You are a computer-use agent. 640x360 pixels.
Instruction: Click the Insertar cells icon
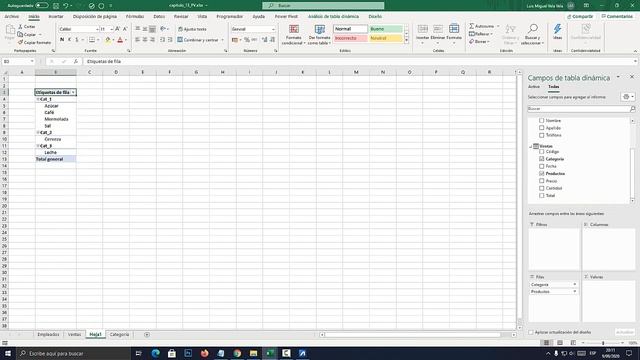(422, 29)
